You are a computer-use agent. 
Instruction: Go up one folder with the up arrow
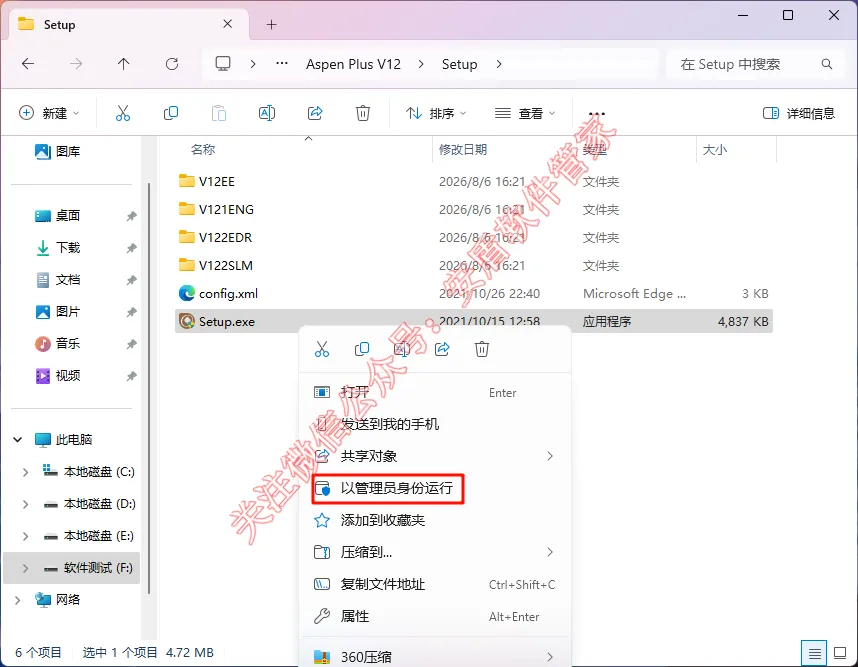(x=124, y=64)
